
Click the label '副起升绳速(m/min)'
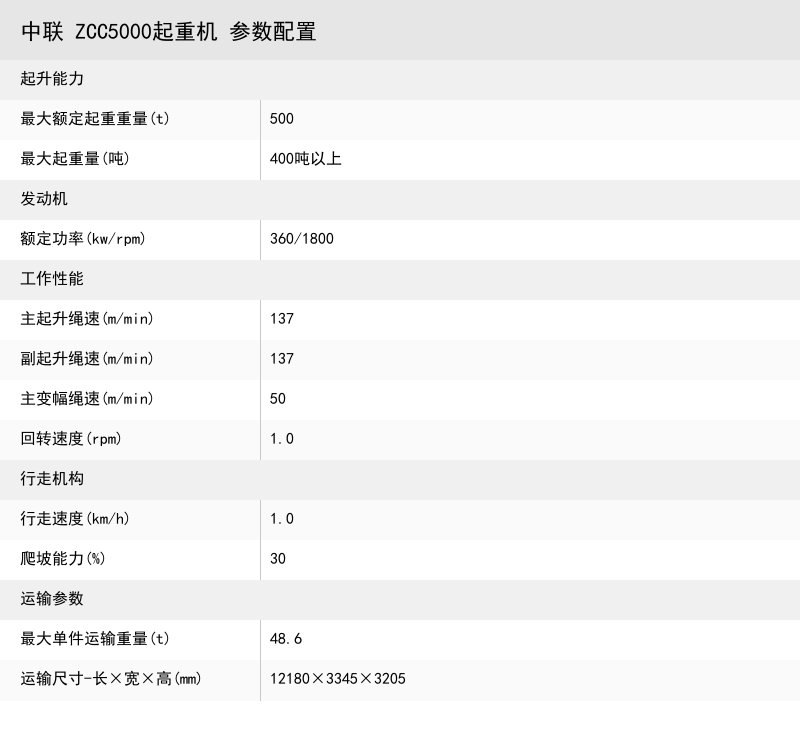[87, 359]
